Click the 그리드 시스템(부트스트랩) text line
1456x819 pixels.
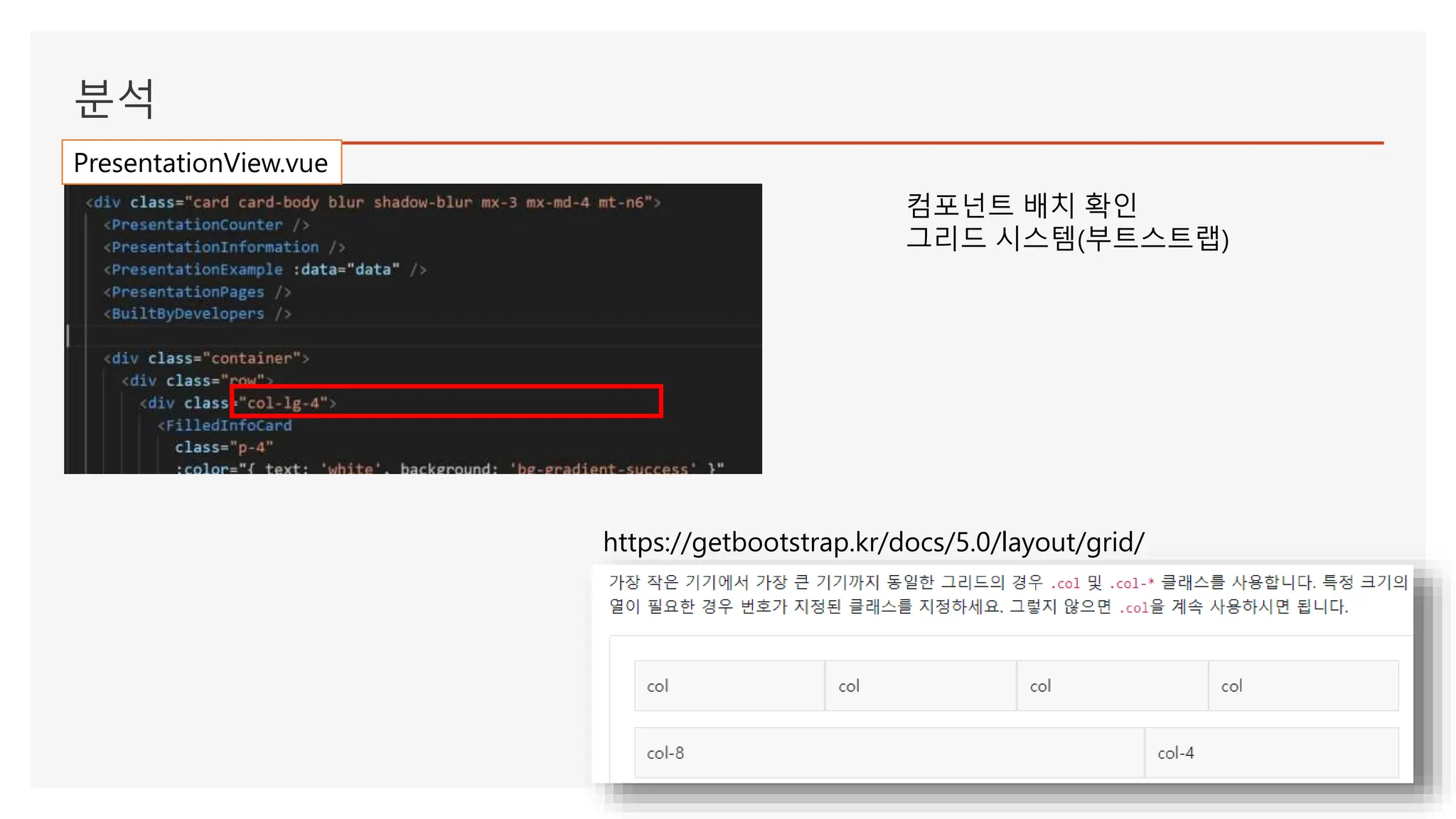tap(1066, 238)
